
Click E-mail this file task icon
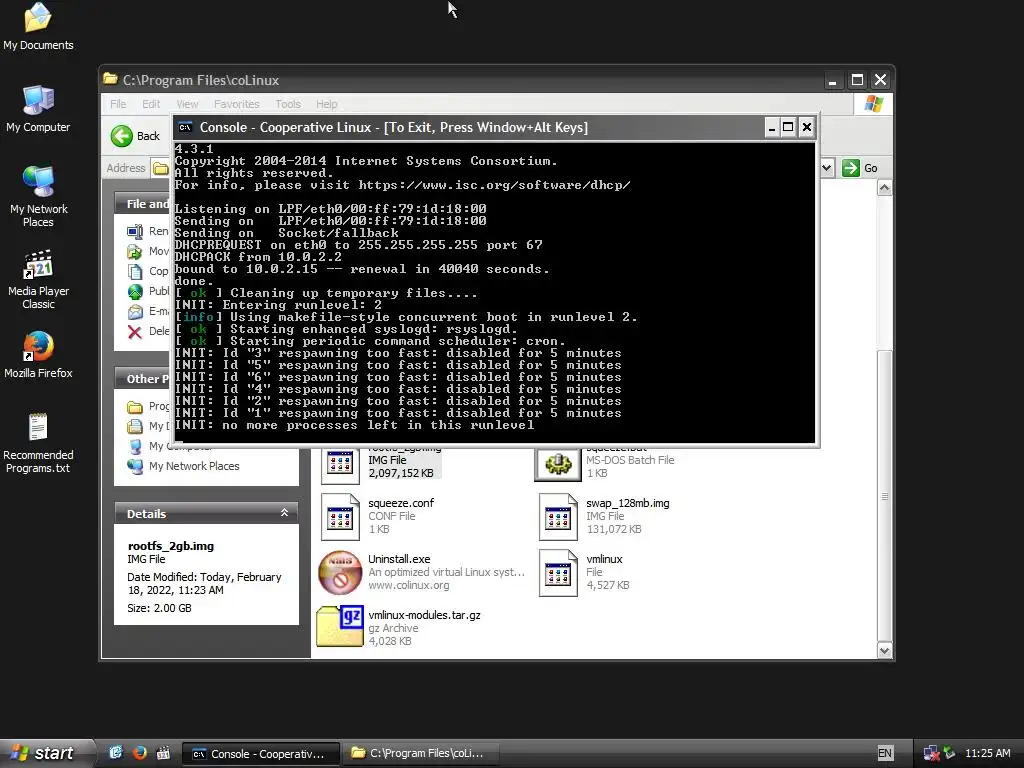[x=135, y=312]
